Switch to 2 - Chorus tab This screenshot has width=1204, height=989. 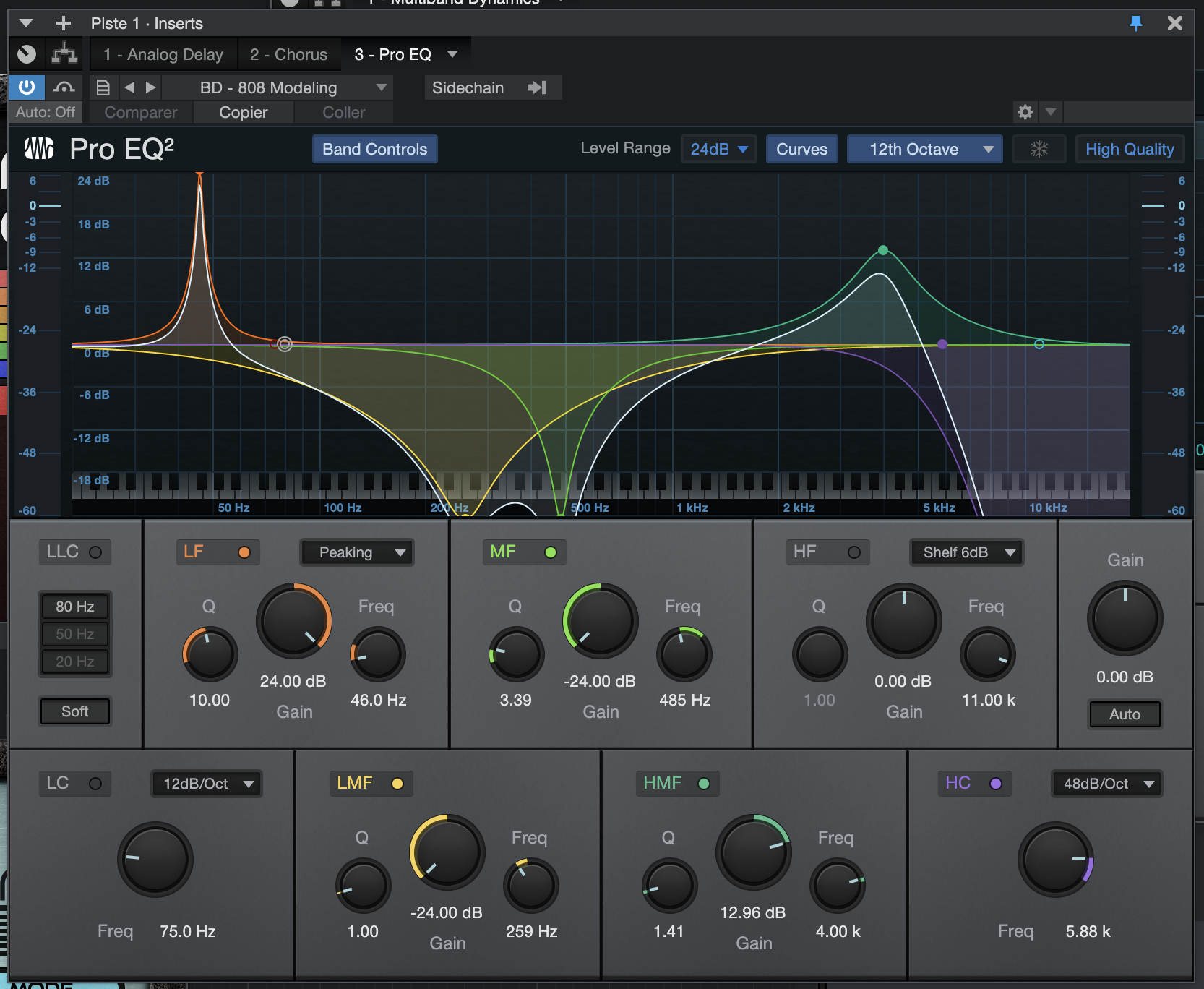288,54
